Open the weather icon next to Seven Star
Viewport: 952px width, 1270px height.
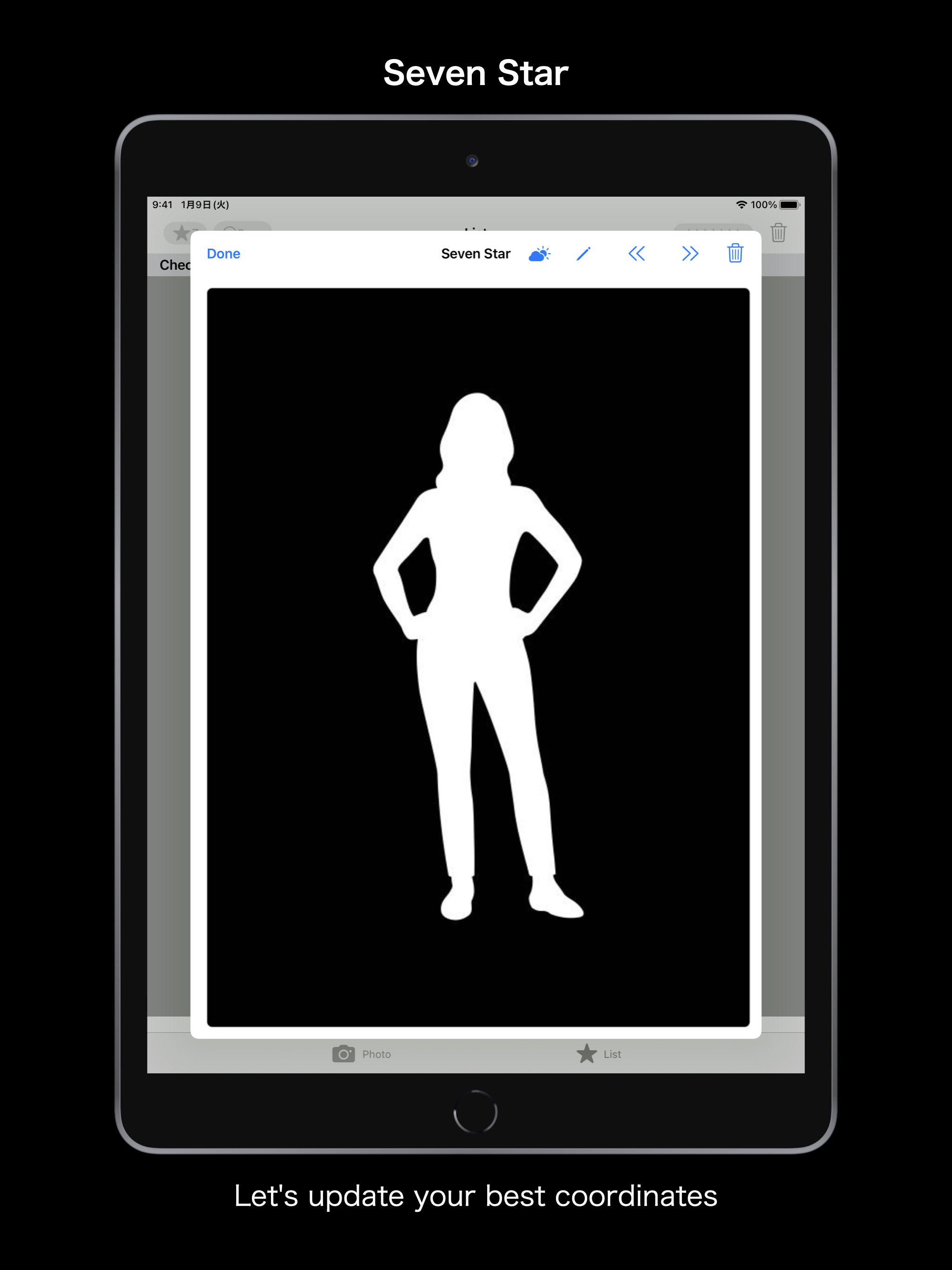[539, 254]
